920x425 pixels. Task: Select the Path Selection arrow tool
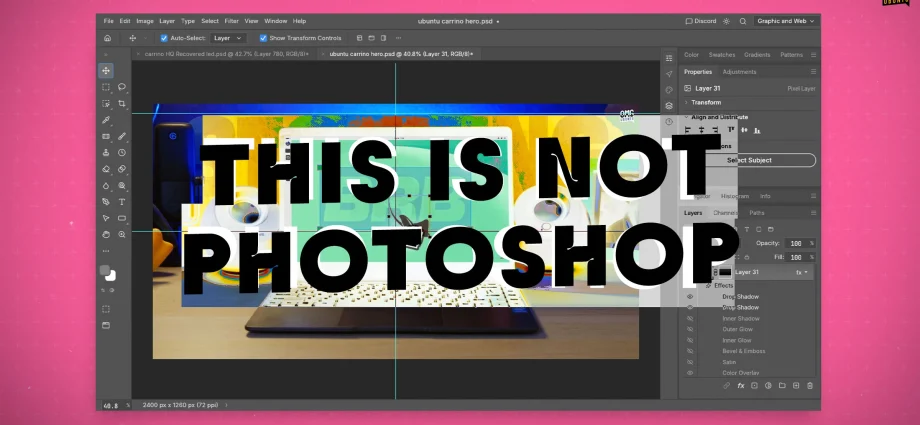106,218
